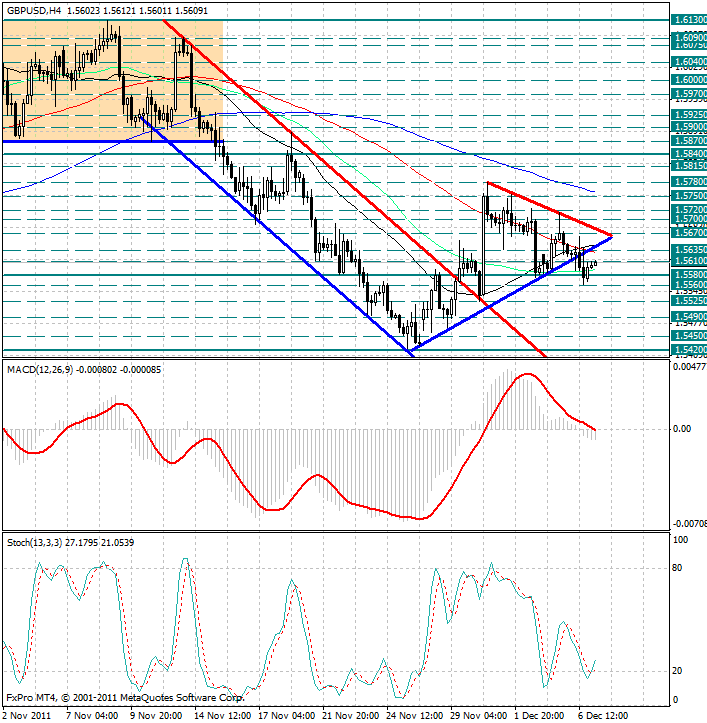This screenshot has width=707, height=723.
Task: Select the 1.6130 price level label
Action: [x=689, y=20]
